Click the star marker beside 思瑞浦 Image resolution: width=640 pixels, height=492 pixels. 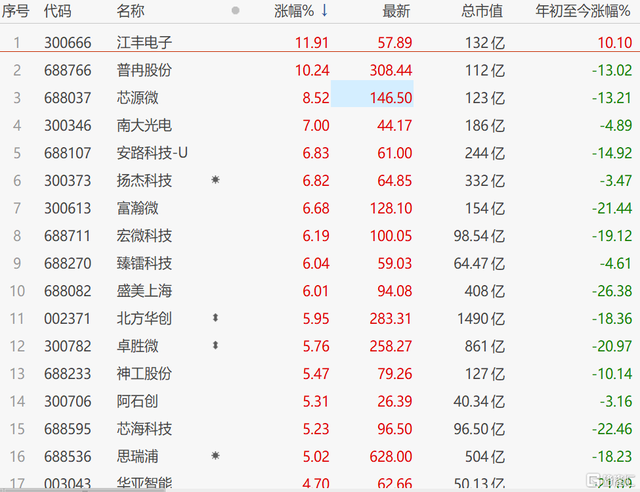[216, 456]
